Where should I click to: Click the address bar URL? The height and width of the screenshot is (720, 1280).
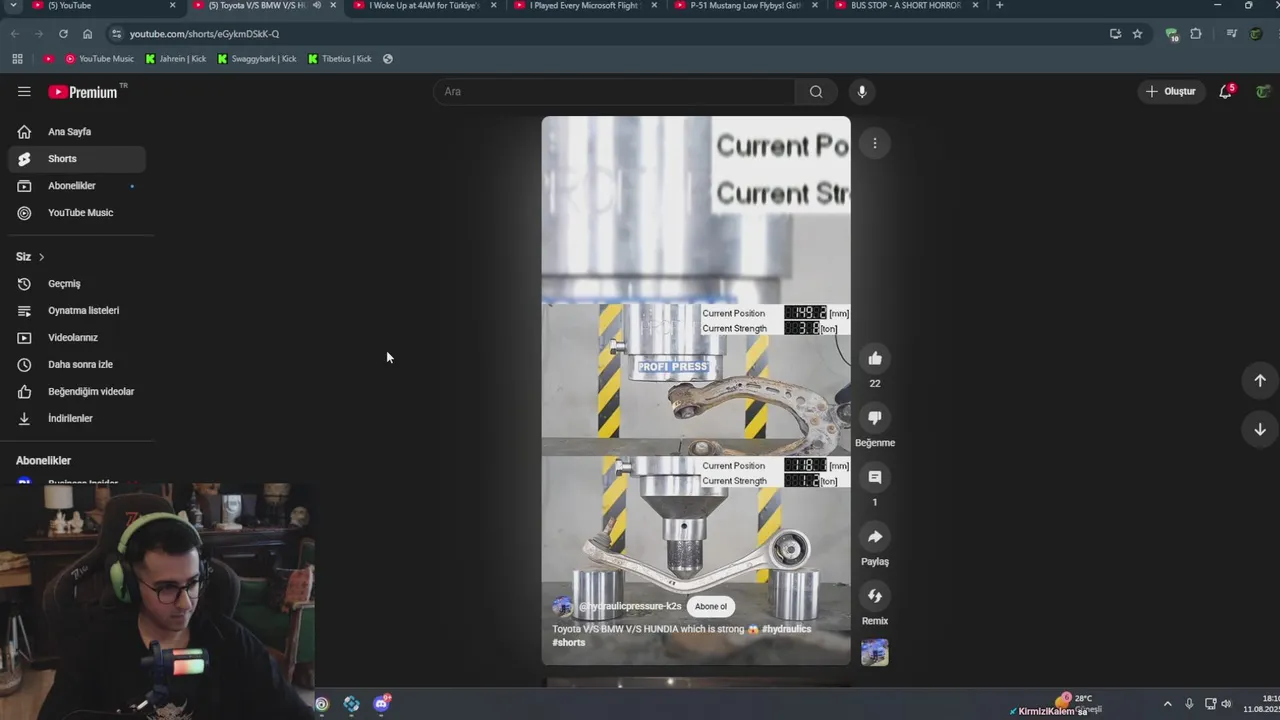coord(204,34)
